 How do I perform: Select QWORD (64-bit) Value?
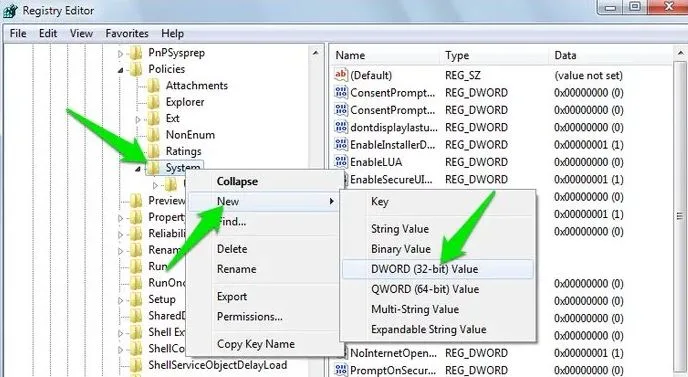point(438,289)
